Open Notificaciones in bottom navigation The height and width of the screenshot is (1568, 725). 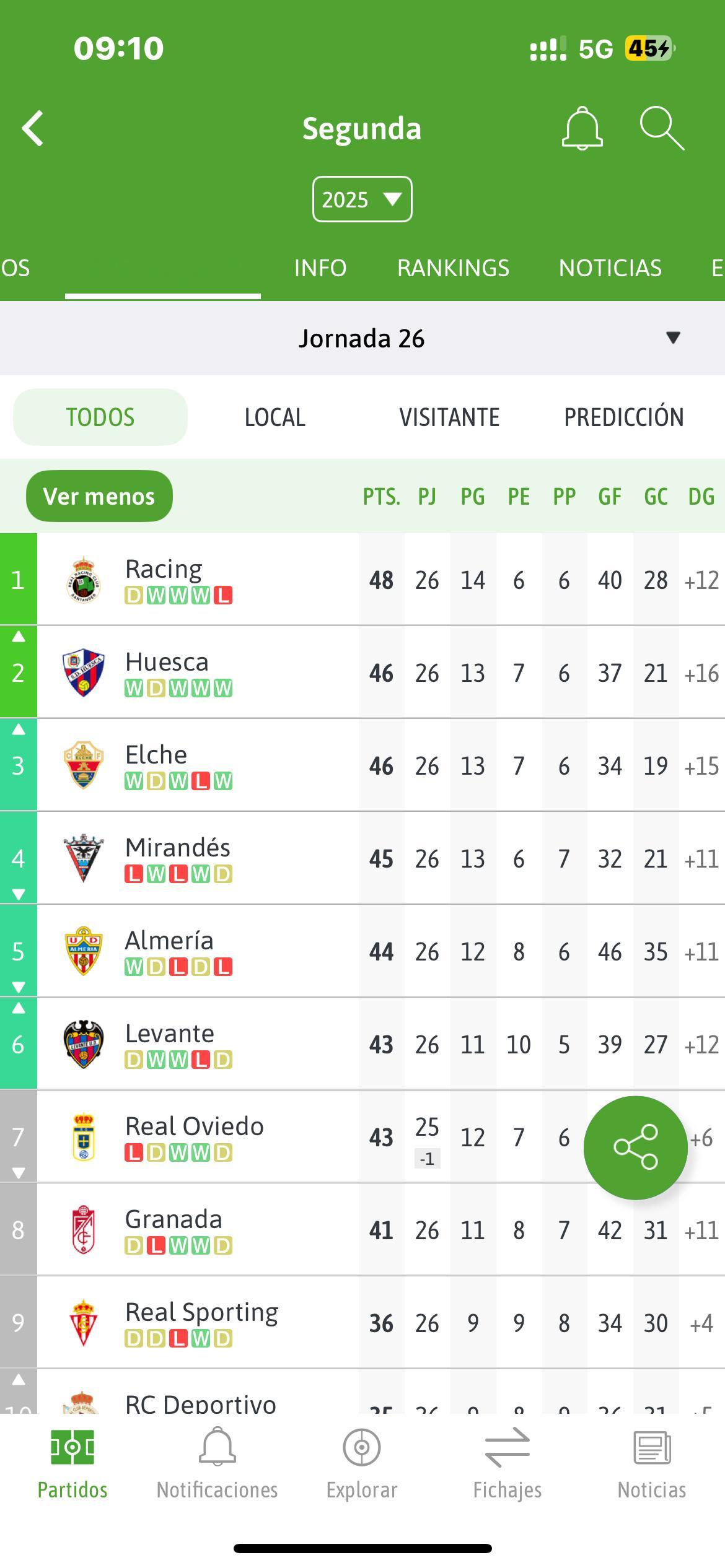tap(217, 1465)
